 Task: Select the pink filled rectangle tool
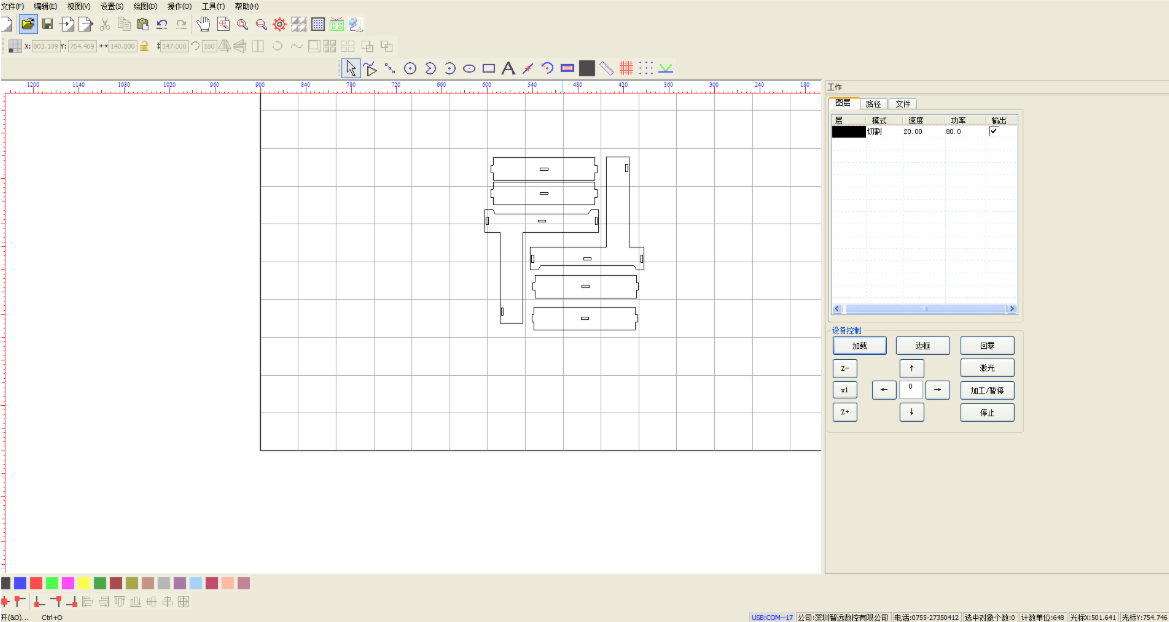pos(567,68)
